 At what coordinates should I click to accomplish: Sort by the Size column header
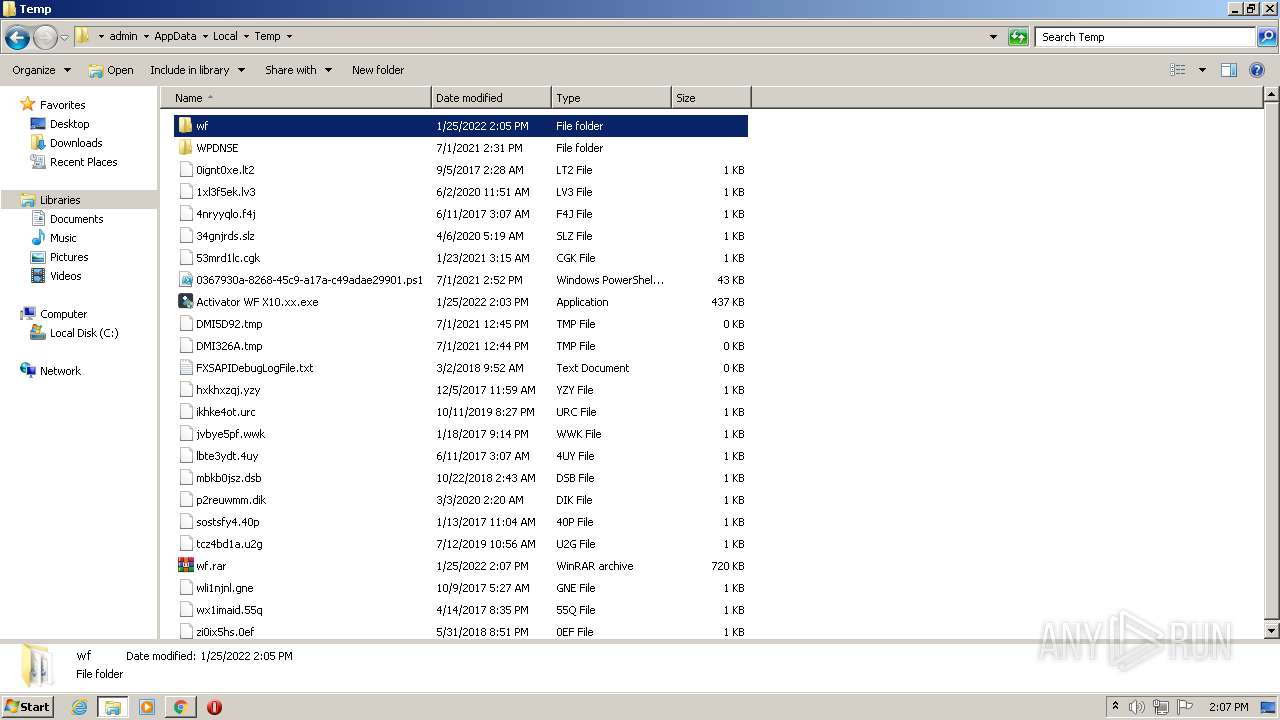pos(711,98)
